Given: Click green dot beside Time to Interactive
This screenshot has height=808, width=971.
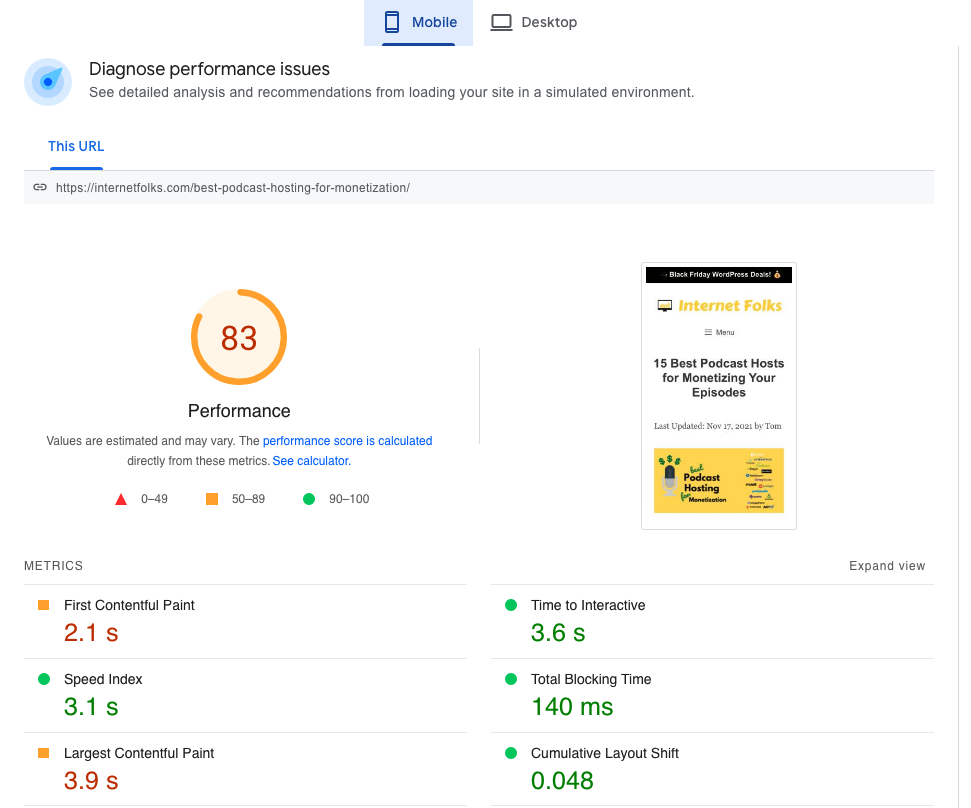Looking at the screenshot, I should [x=511, y=605].
